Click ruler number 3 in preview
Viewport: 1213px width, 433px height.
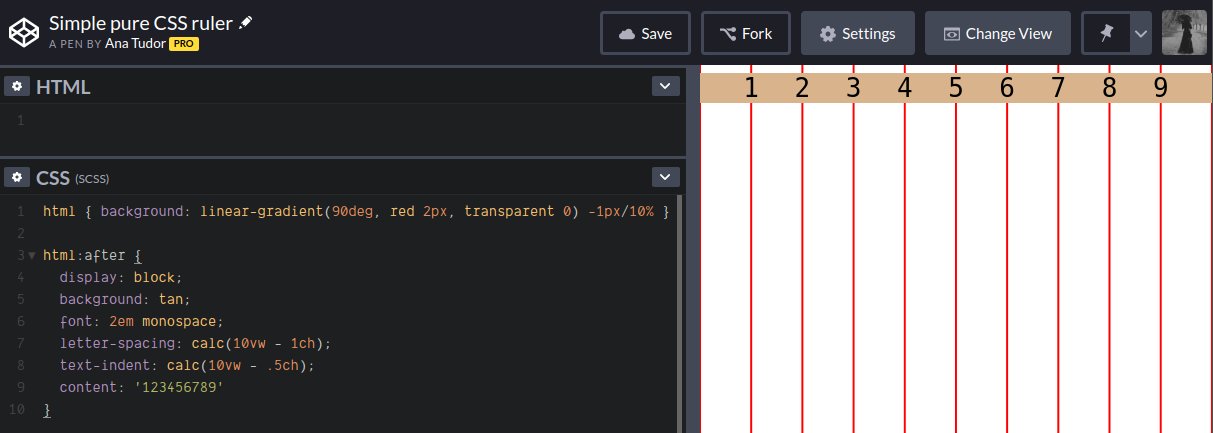853,88
